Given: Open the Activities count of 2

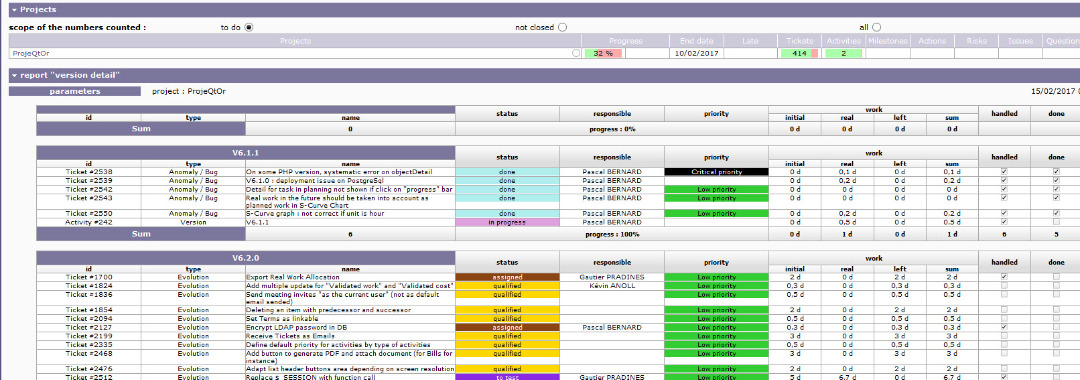Looking at the screenshot, I should tap(844, 53).
